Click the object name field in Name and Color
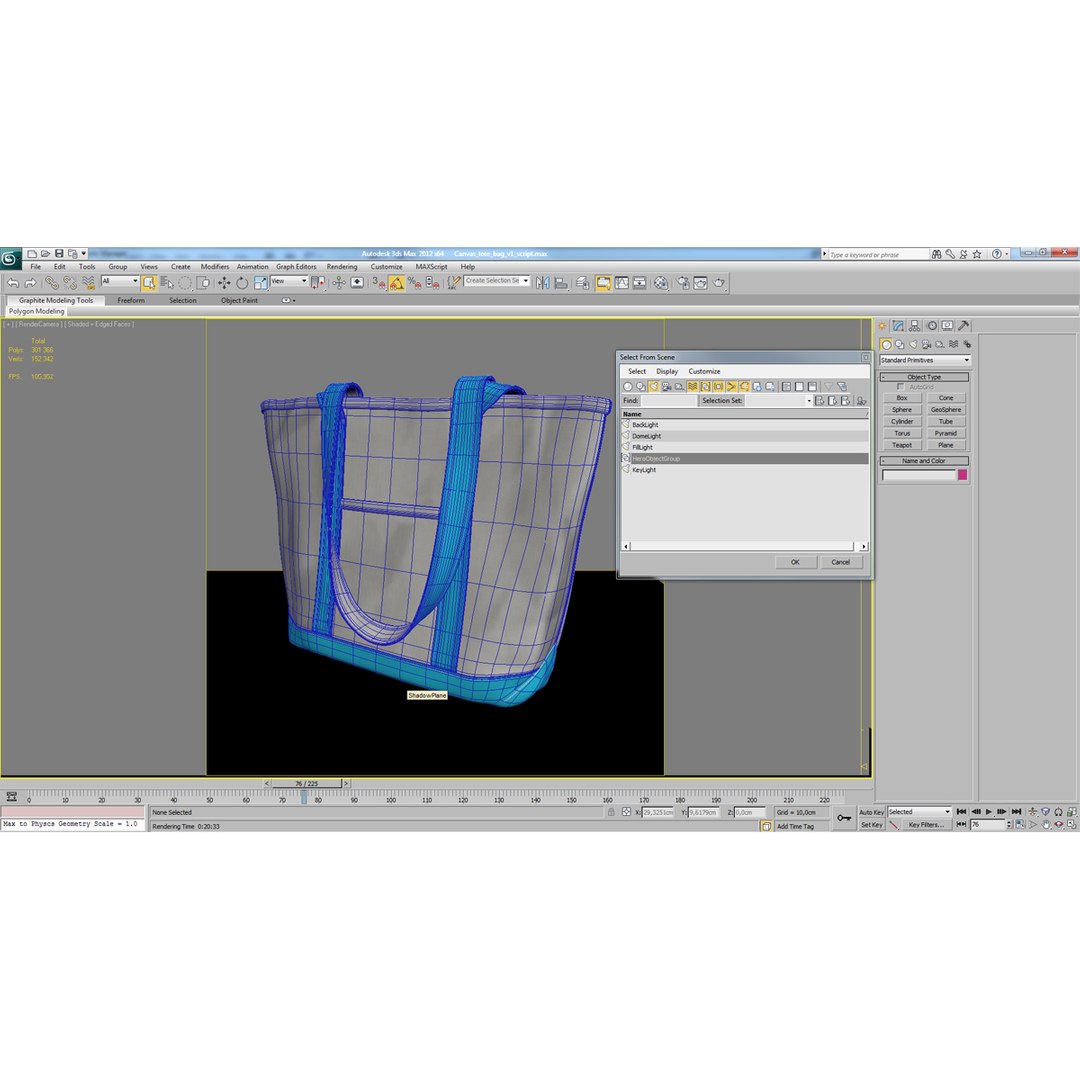This screenshot has height=1080, width=1080. pos(919,475)
